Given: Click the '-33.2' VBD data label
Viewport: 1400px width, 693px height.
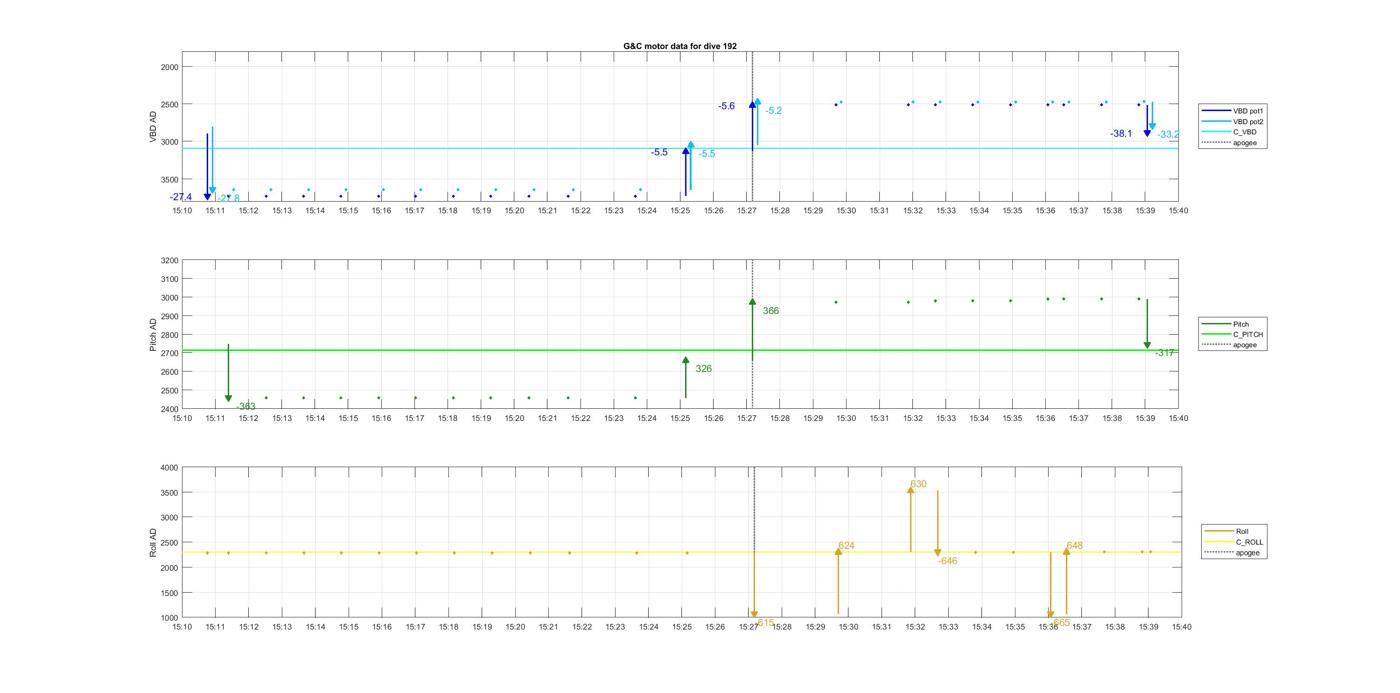Looking at the screenshot, I should (1168, 134).
